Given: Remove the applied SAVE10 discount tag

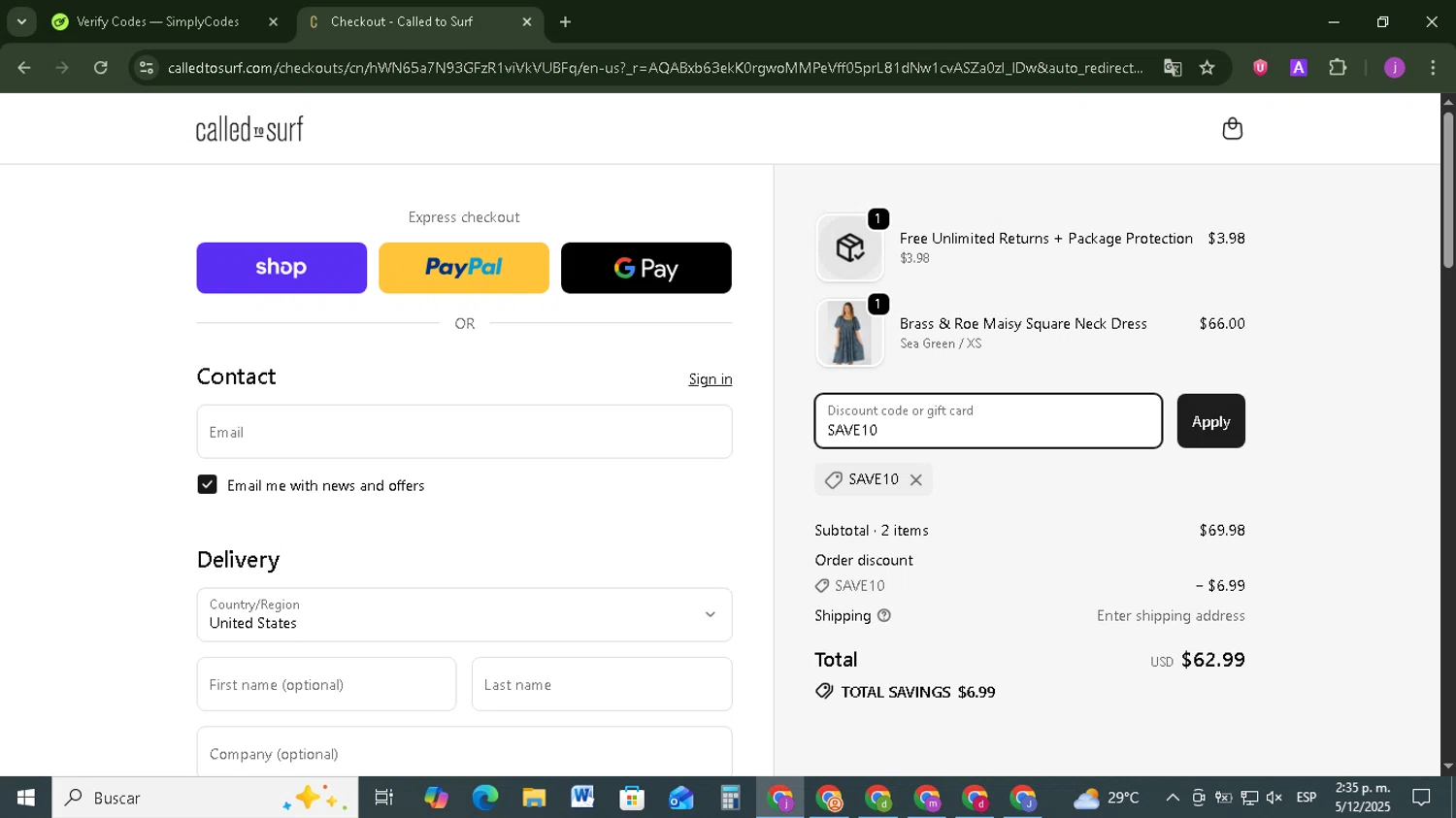Looking at the screenshot, I should coord(915,479).
